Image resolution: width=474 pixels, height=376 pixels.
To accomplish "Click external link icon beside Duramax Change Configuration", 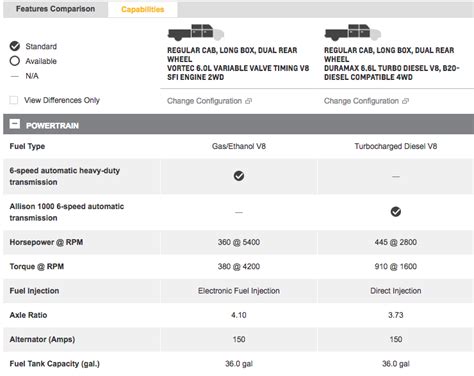I will pyautogui.click(x=405, y=101).
